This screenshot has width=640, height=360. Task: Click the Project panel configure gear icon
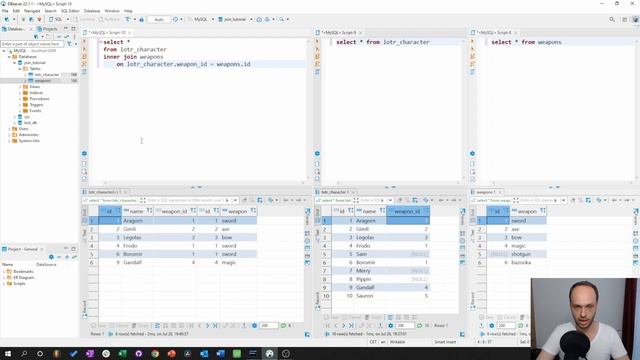51,257
